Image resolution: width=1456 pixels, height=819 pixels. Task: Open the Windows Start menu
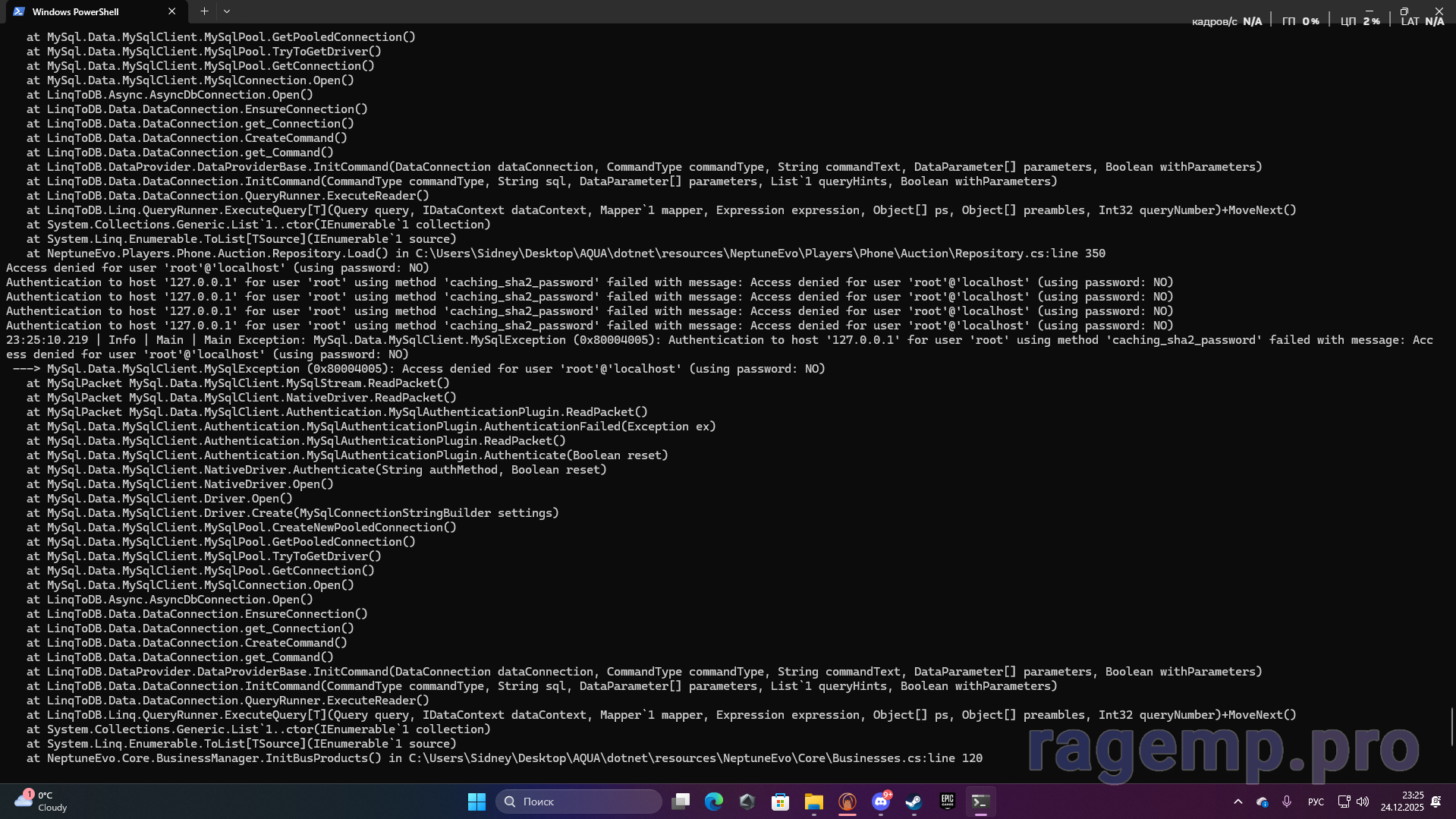476,802
